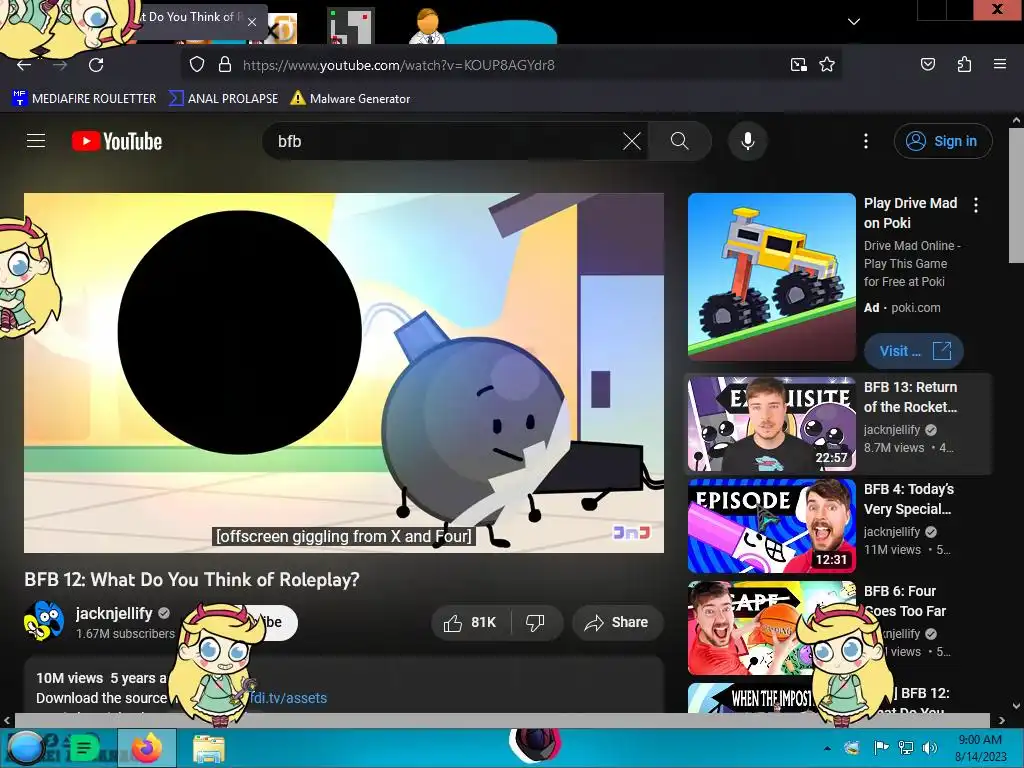Open Firefox from the taskbar

click(x=147, y=748)
